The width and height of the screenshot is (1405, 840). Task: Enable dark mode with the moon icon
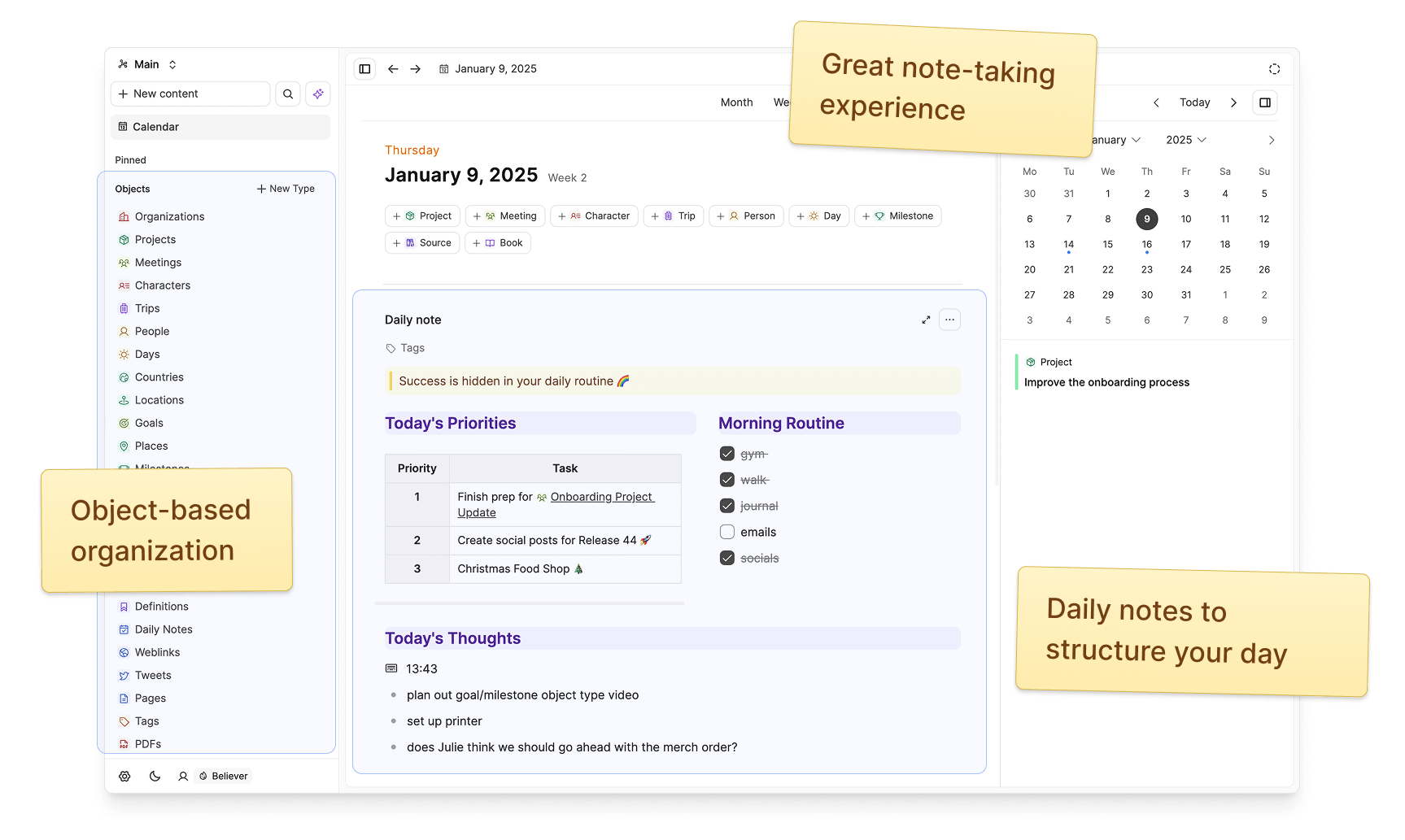coord(155,776)
